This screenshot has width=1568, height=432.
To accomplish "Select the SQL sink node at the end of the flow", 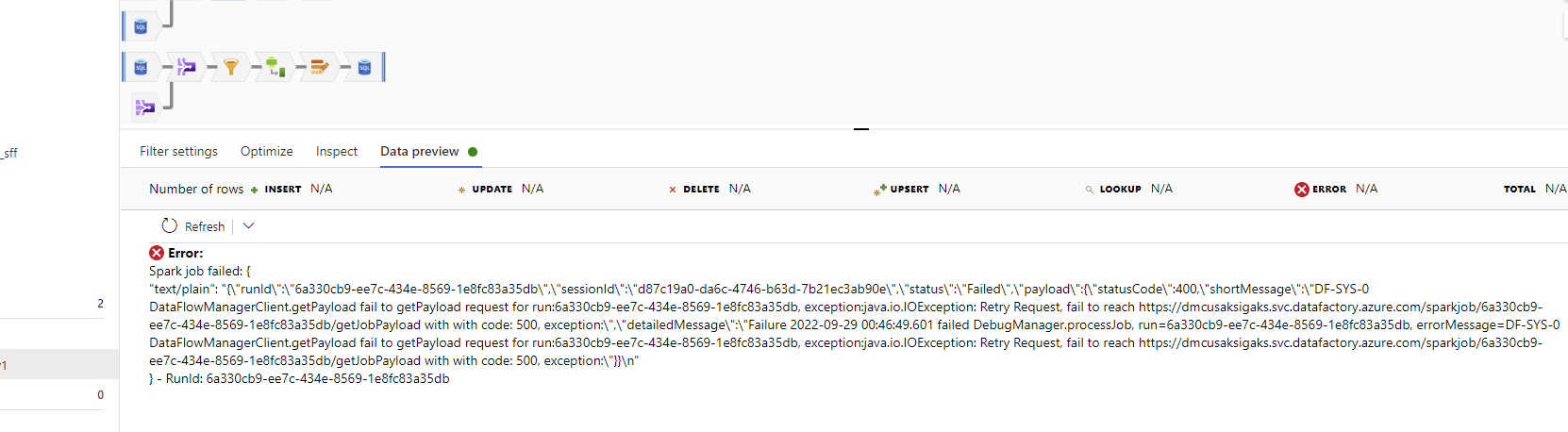I will tap(364, 67).
